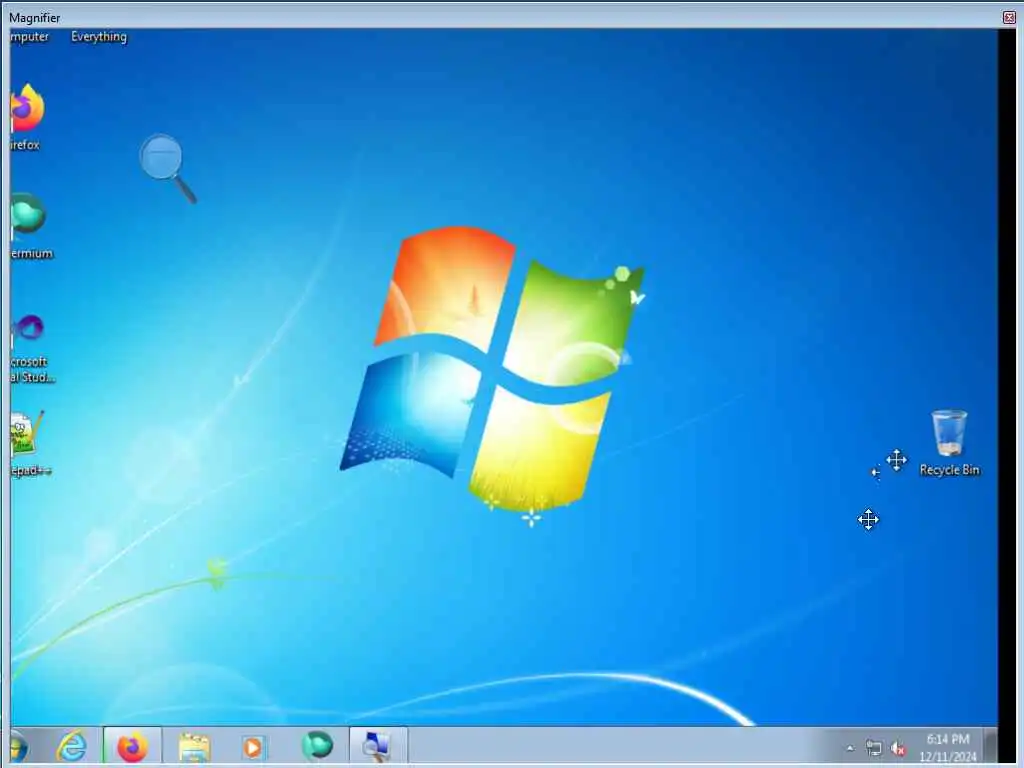Screen dimensions: 1024x768
Task: Launch Internet Explorer from the taskbar
Action: click(x=71, y=746)
